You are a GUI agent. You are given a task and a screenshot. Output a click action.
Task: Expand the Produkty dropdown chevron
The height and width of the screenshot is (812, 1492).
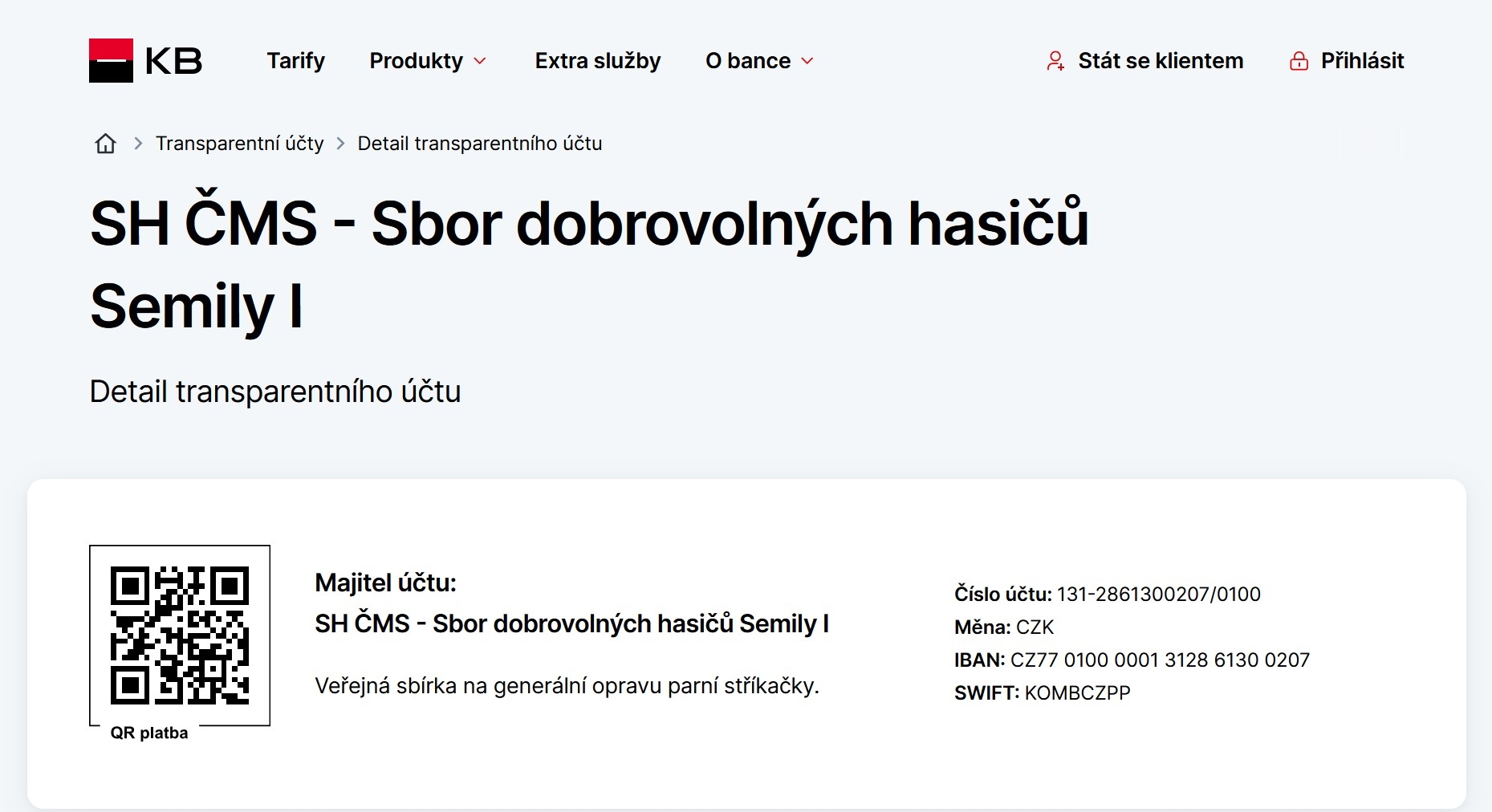pyautogui.click(x=480, y=61)
